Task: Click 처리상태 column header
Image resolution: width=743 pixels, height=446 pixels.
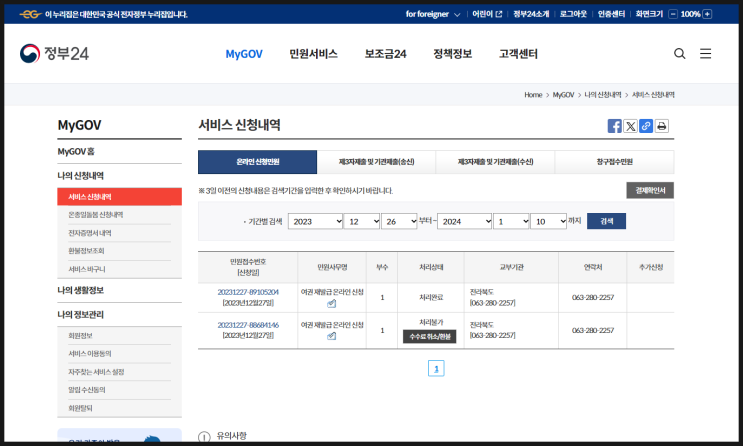Action: click(x=431, y=267)
